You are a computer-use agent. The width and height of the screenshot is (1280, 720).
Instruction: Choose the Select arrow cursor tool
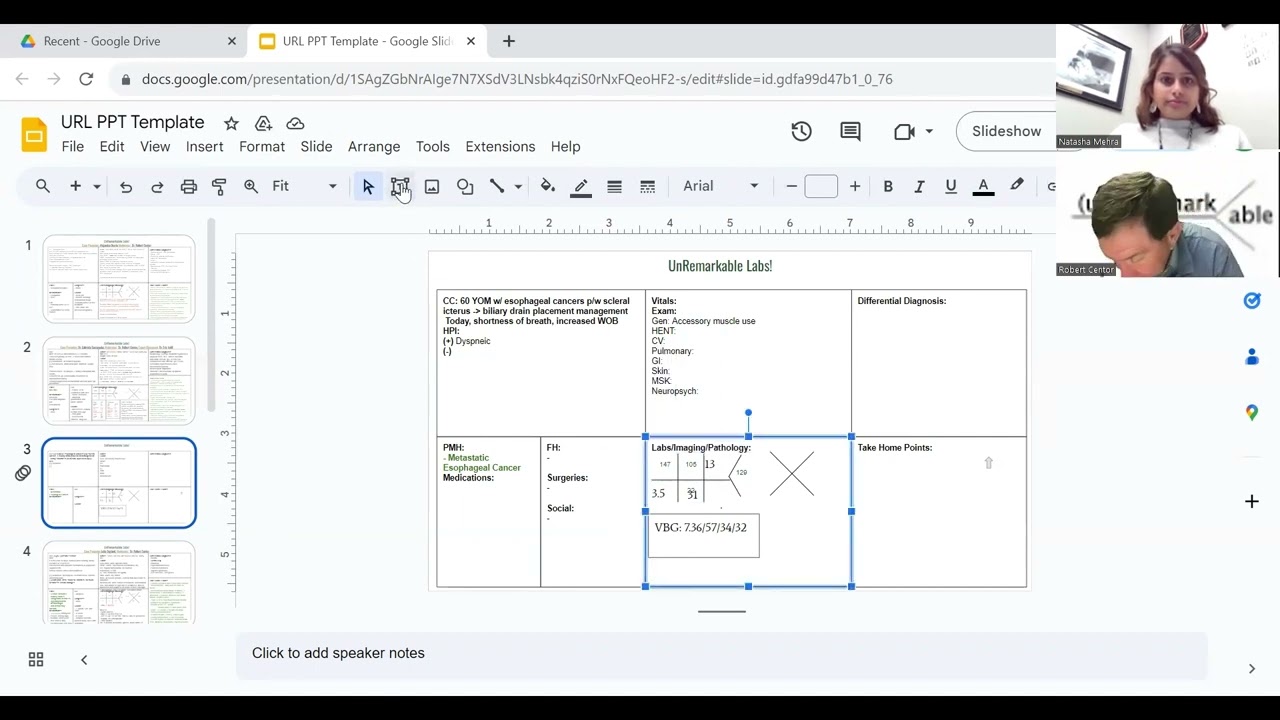click(x=368, y=186)
